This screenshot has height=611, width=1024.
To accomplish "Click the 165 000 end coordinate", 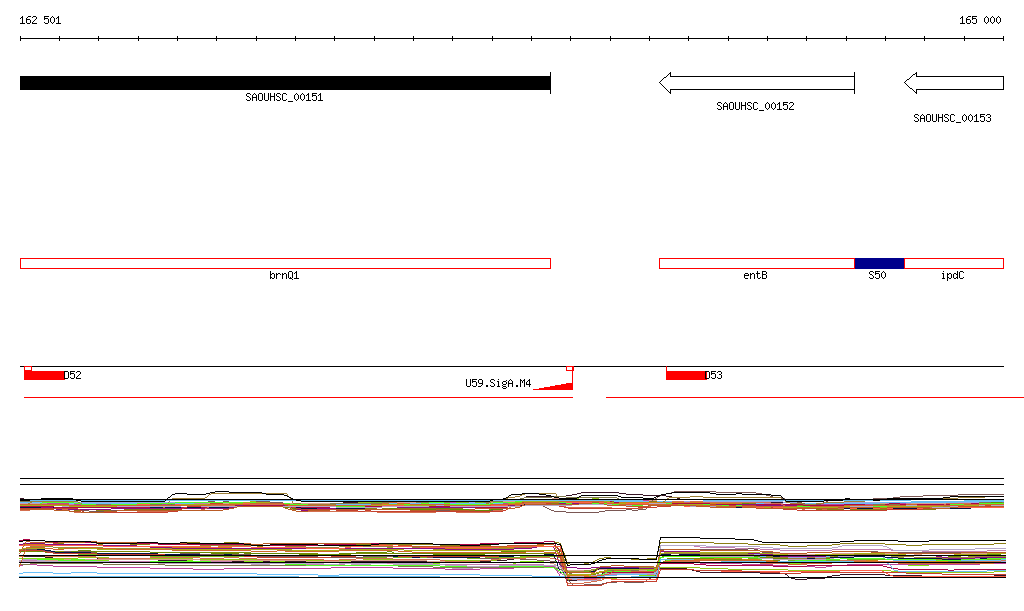I will click(x=980, y=20).
